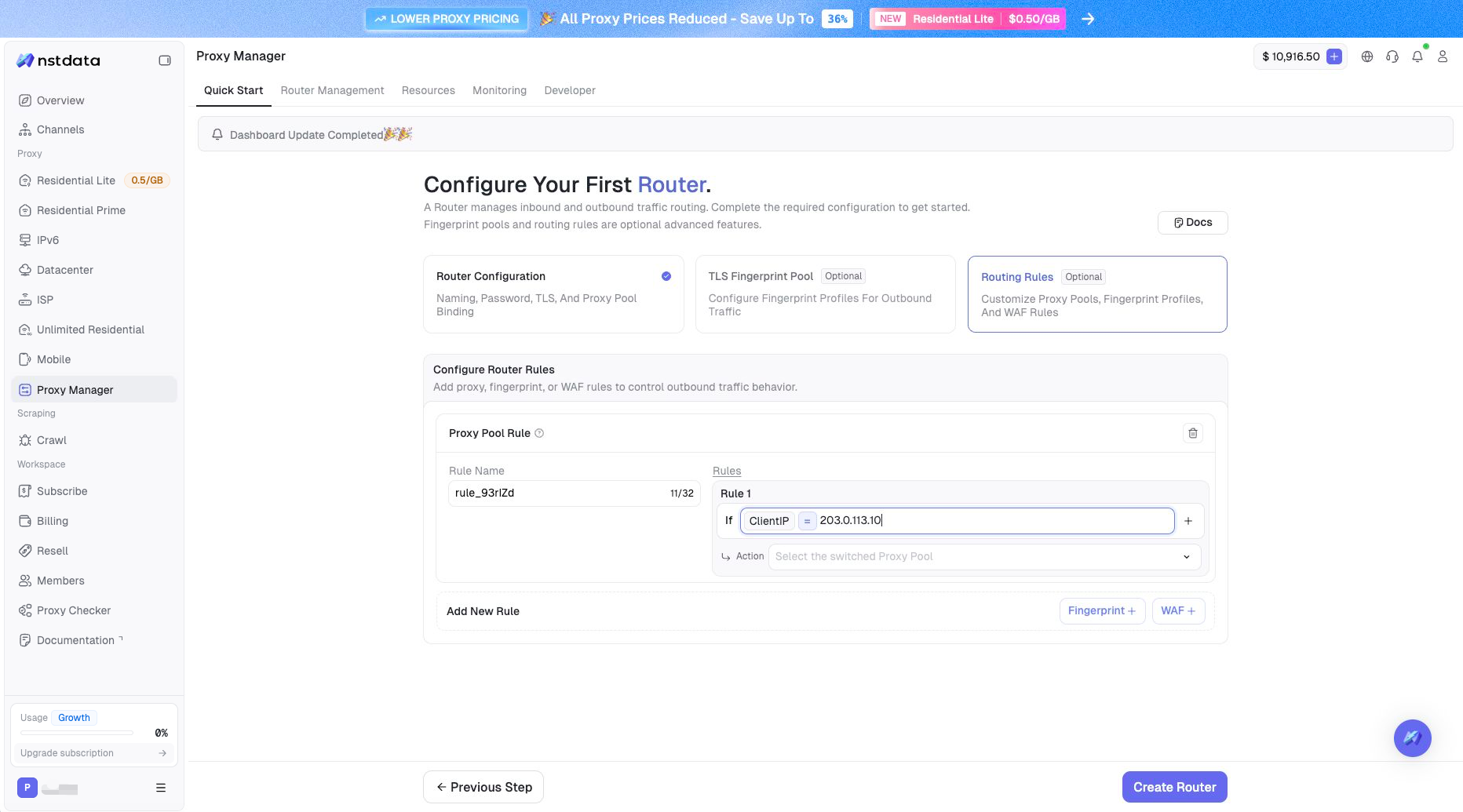The image size is (1463, 812).
Task: Switch to Router Management tab
Action: pyautogui.click(x=332, y=90)
